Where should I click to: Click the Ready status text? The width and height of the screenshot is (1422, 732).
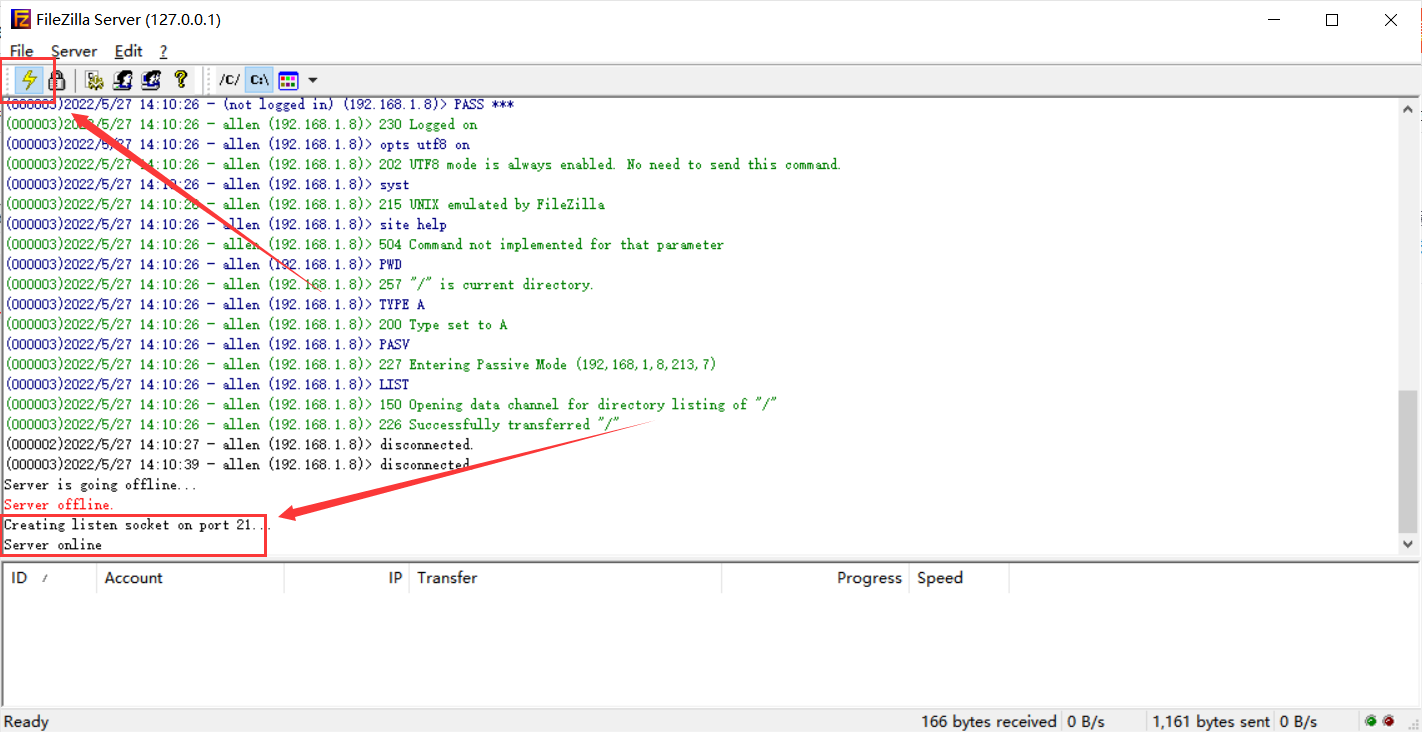pos(26,721)
